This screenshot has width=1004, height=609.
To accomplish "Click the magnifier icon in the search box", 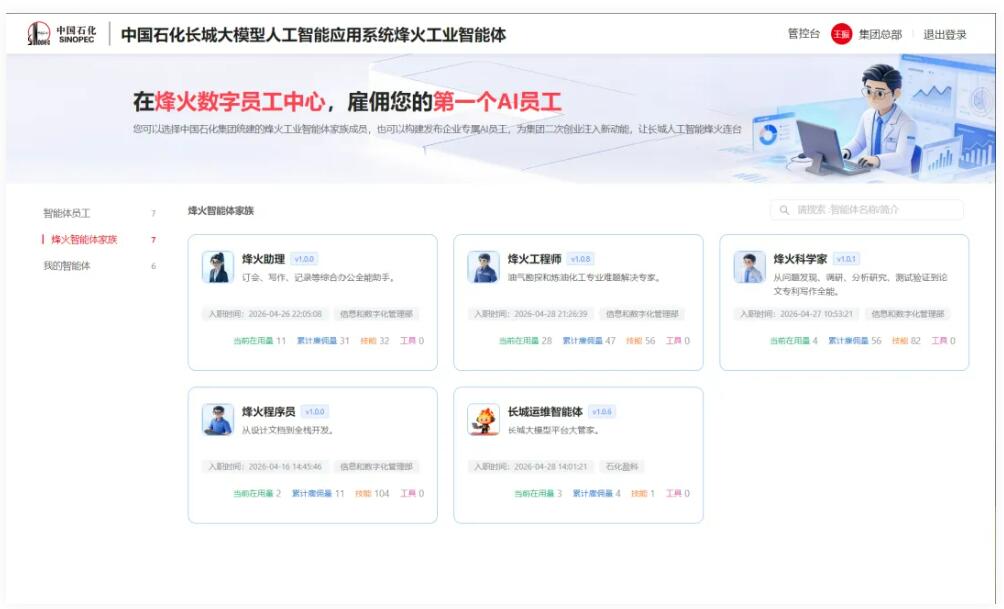I will pos(784,210).
